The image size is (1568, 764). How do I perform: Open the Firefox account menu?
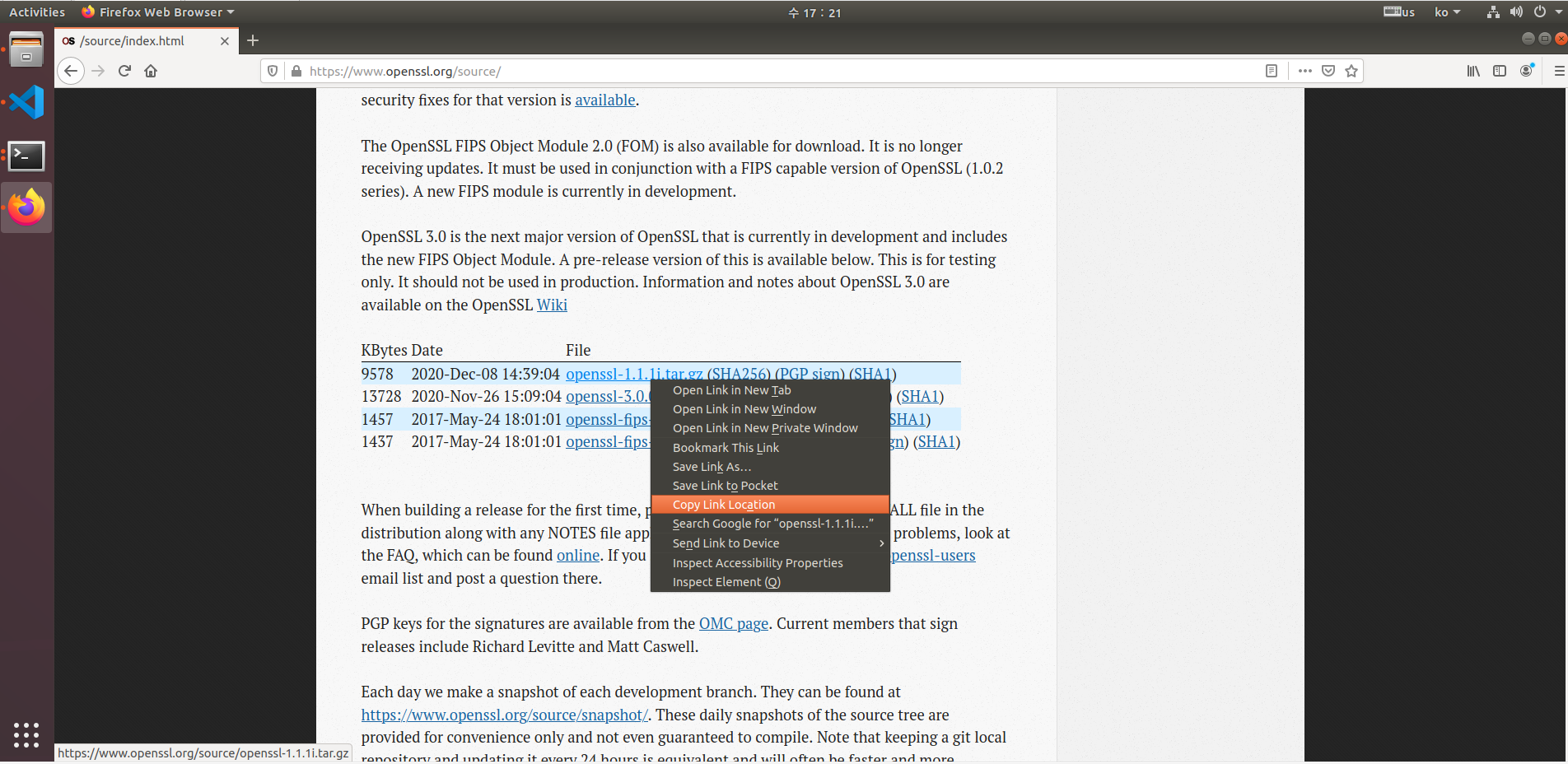pyautogui.click(x=1527, y=71)
